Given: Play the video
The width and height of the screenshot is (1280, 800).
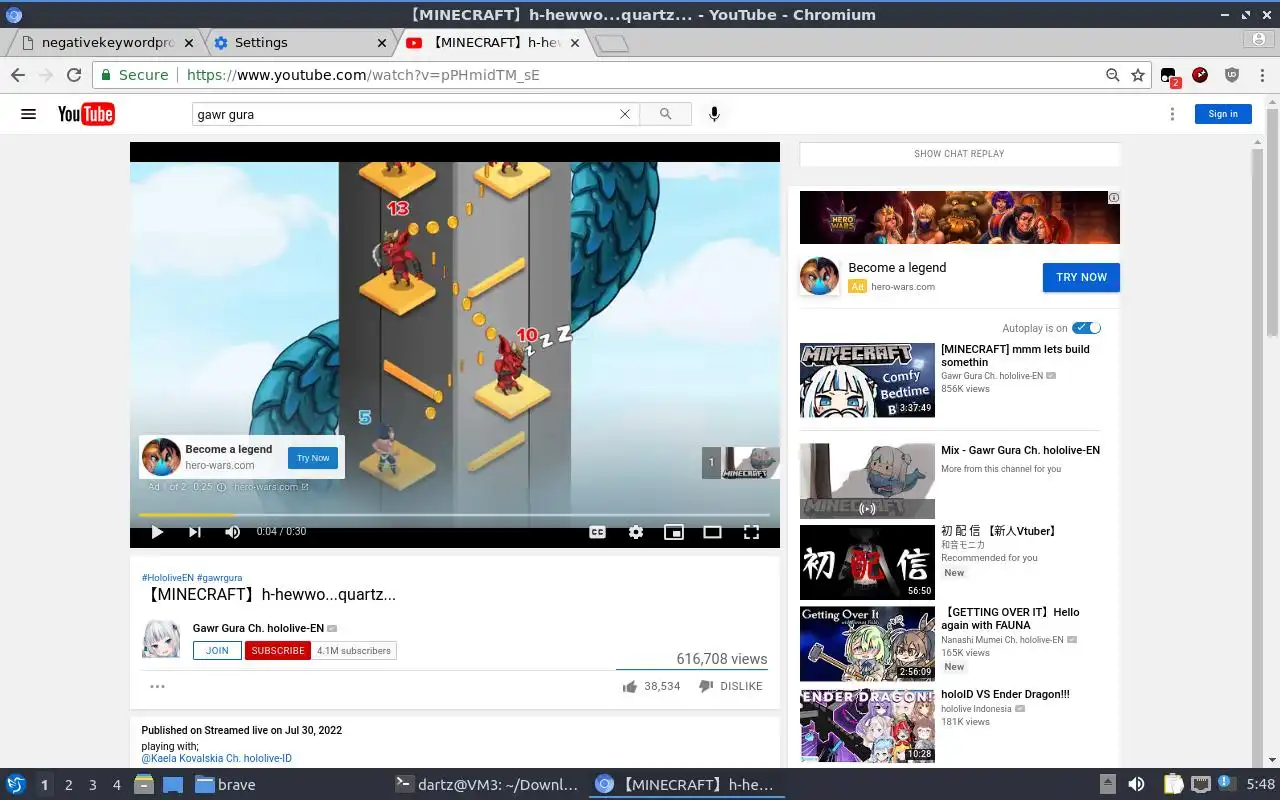Looking at the screenshot, I should (x=157, y=532).
